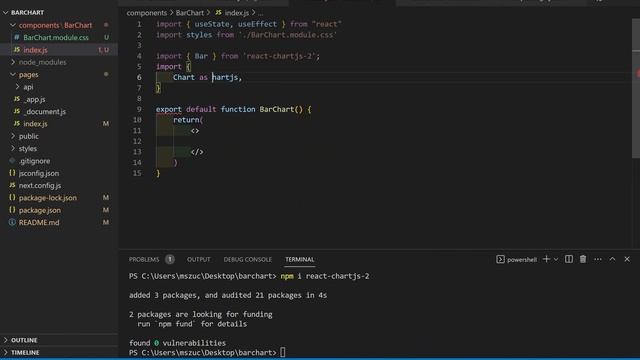Click the JS file icon in breadcrumb
This screenshot has width=640, height=360.
point(218,13)
